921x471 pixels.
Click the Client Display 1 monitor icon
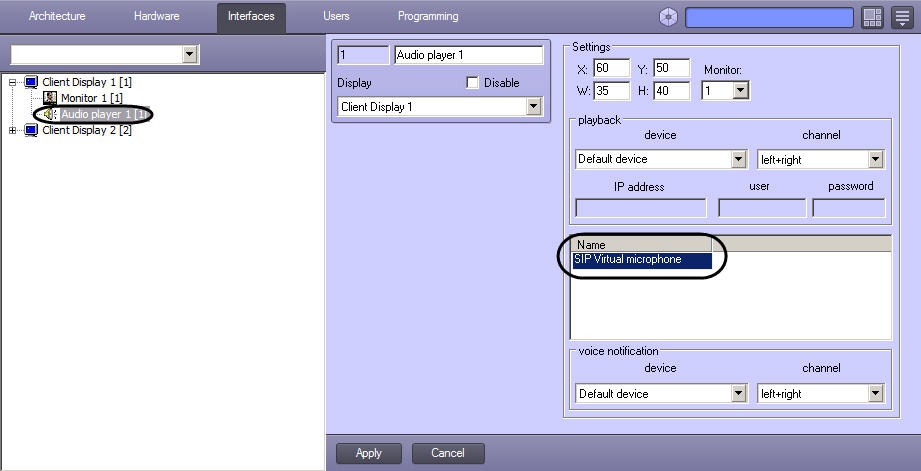tap(31, 82)
